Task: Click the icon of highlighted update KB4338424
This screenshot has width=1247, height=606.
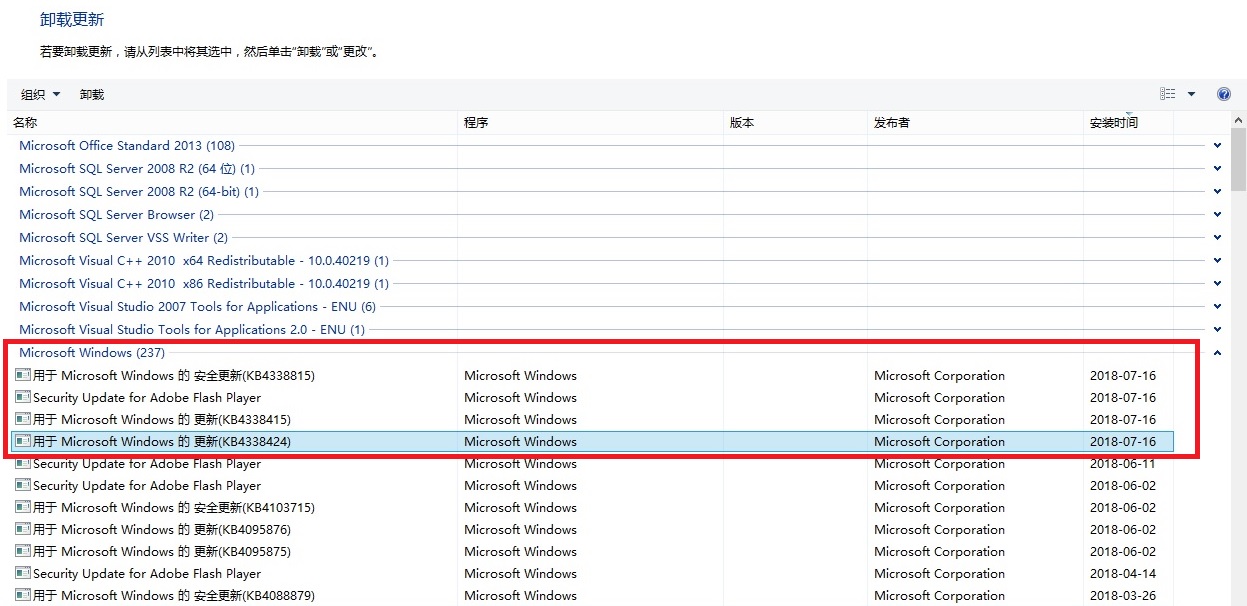Action: [x=23, y=442]
